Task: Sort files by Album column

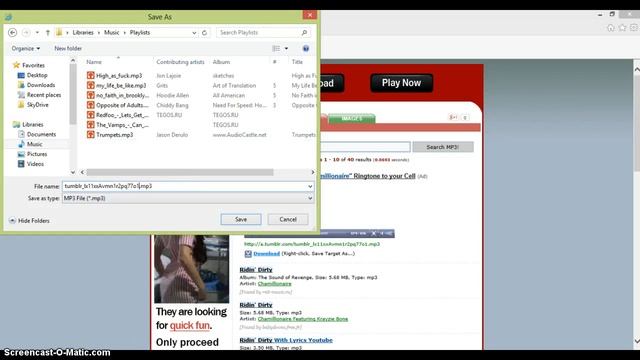Action: pyautogui.click(x=221, y=62)
